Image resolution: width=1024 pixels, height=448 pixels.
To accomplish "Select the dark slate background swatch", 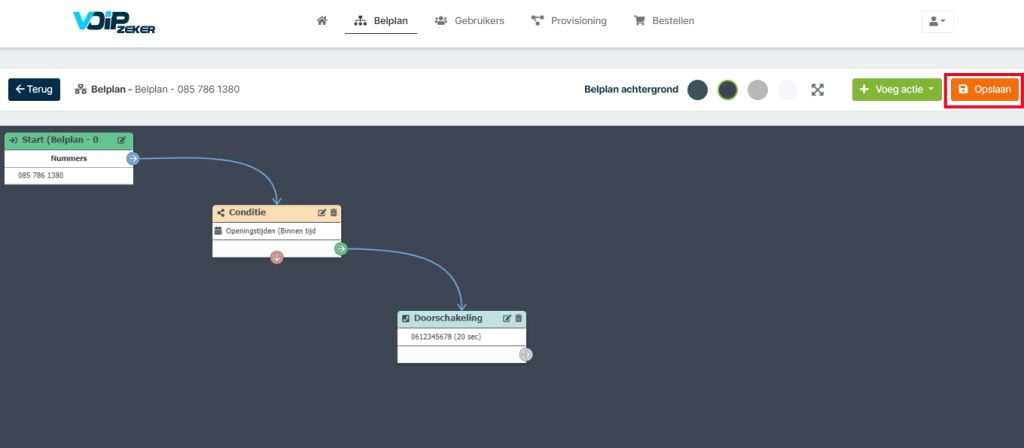I will 697,90.
